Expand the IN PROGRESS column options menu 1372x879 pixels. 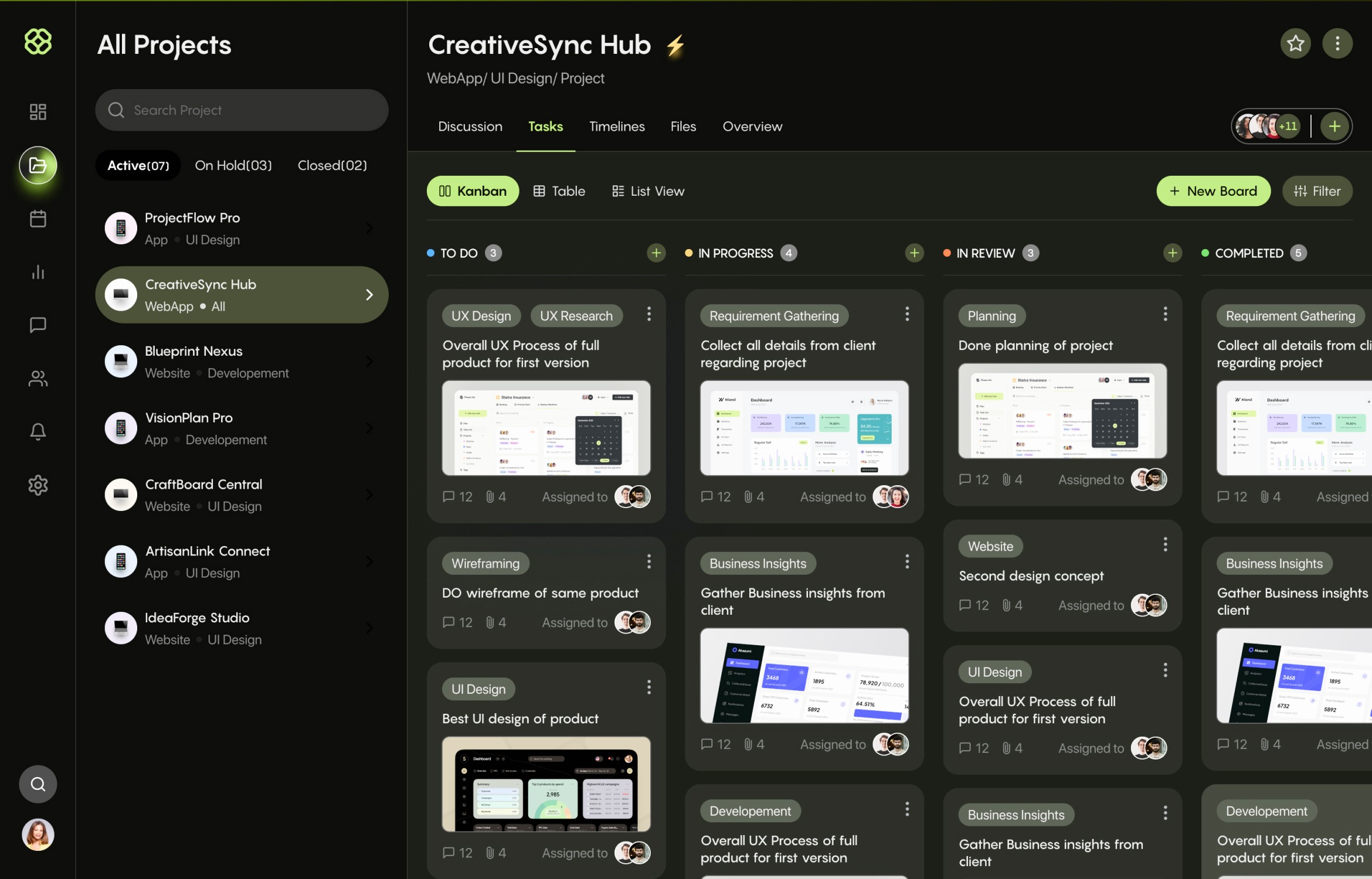912,253
